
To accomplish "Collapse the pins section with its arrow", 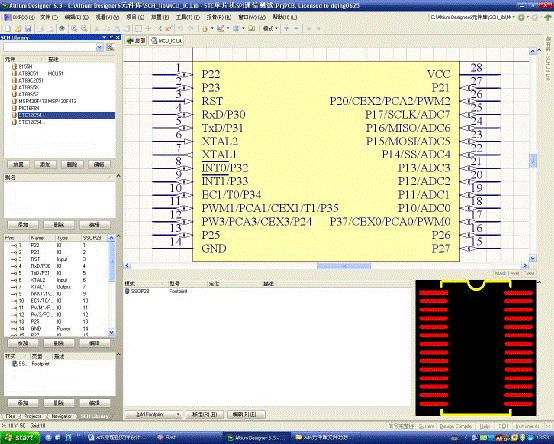I will [118, 236].
